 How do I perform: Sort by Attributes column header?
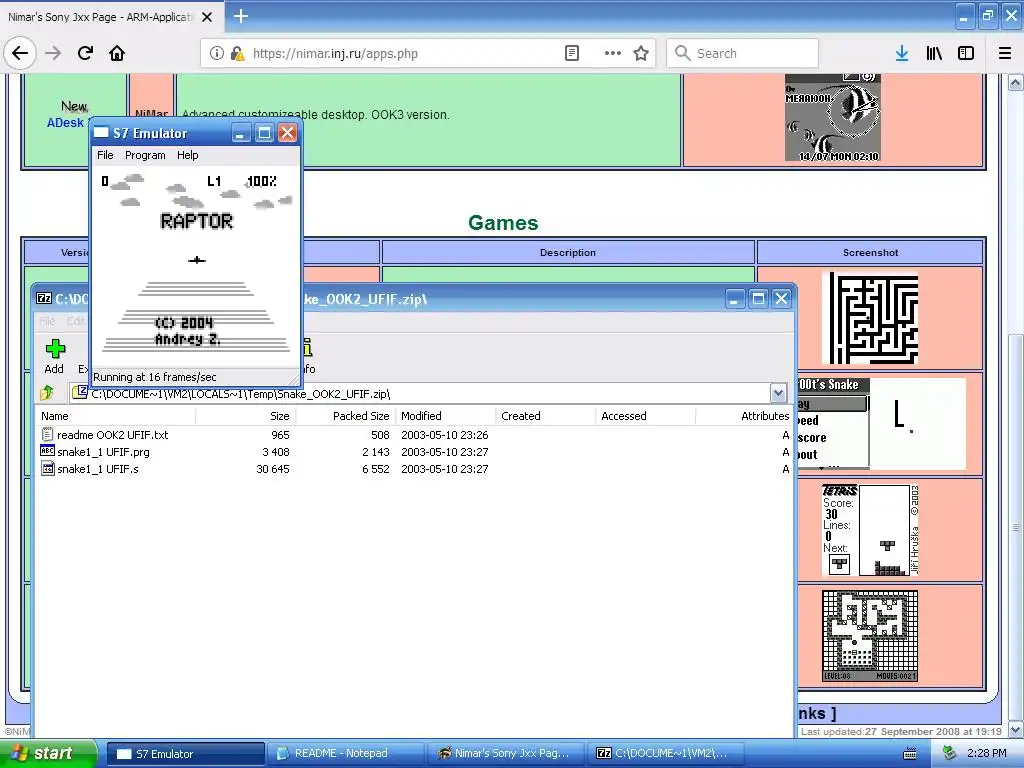[744, 416]
